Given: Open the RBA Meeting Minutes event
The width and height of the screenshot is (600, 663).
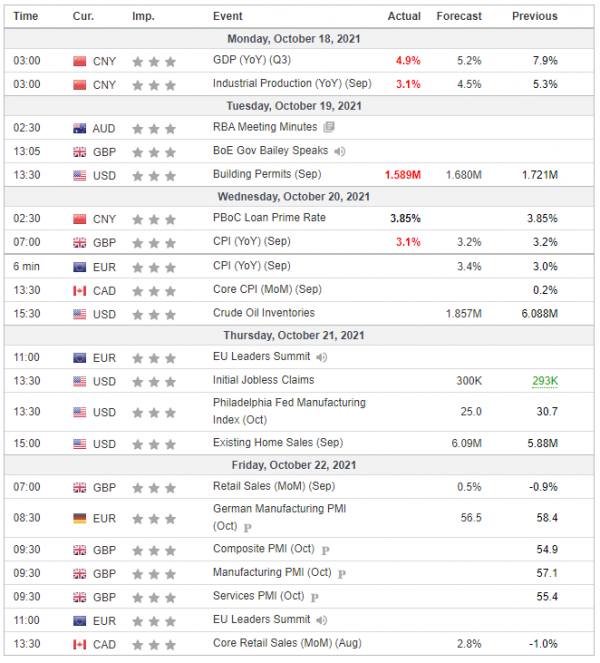Looking at the screenshot, I should [265, 127].
